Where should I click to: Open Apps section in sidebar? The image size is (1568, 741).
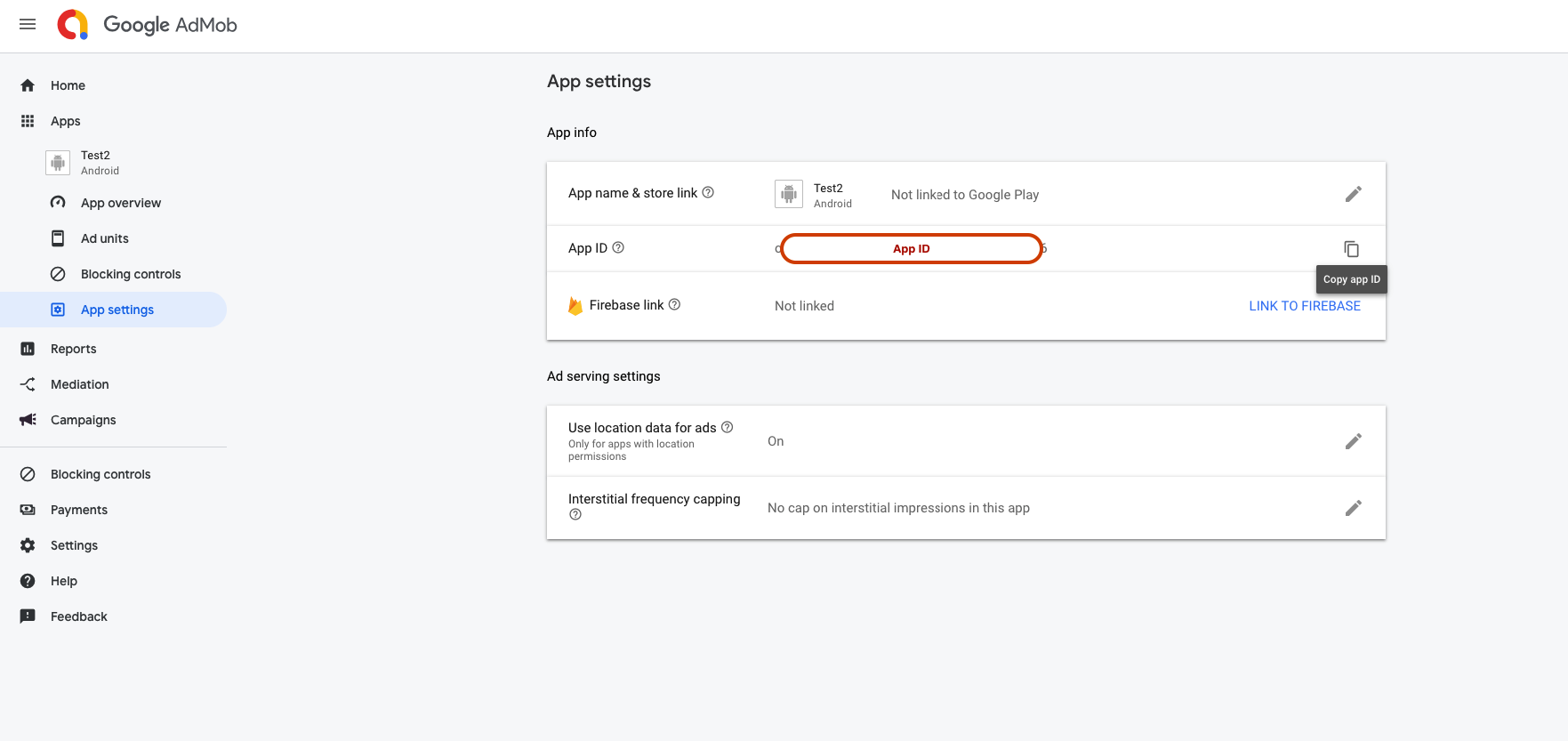(65, 121)
